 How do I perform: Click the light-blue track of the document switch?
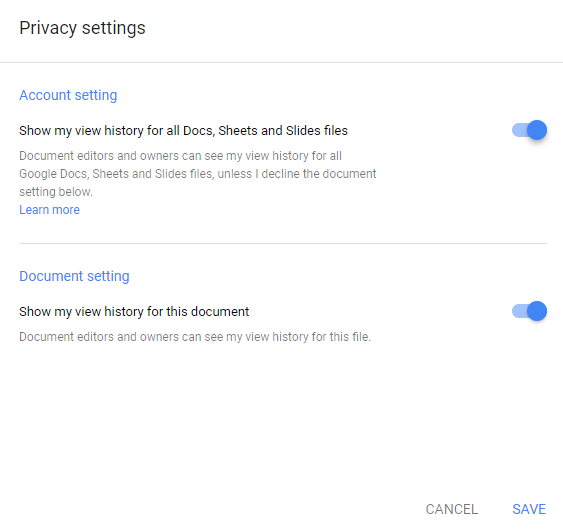coord(520,311)
